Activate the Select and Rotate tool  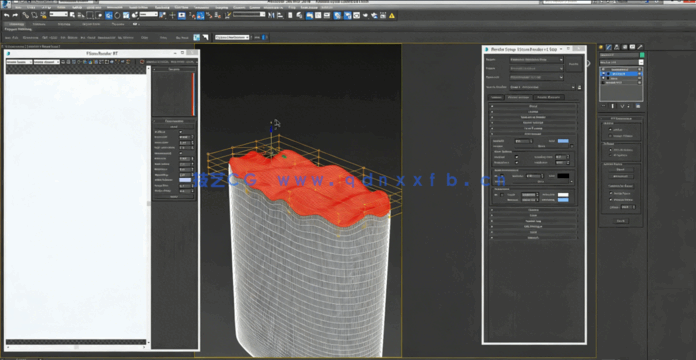(117, 15)
